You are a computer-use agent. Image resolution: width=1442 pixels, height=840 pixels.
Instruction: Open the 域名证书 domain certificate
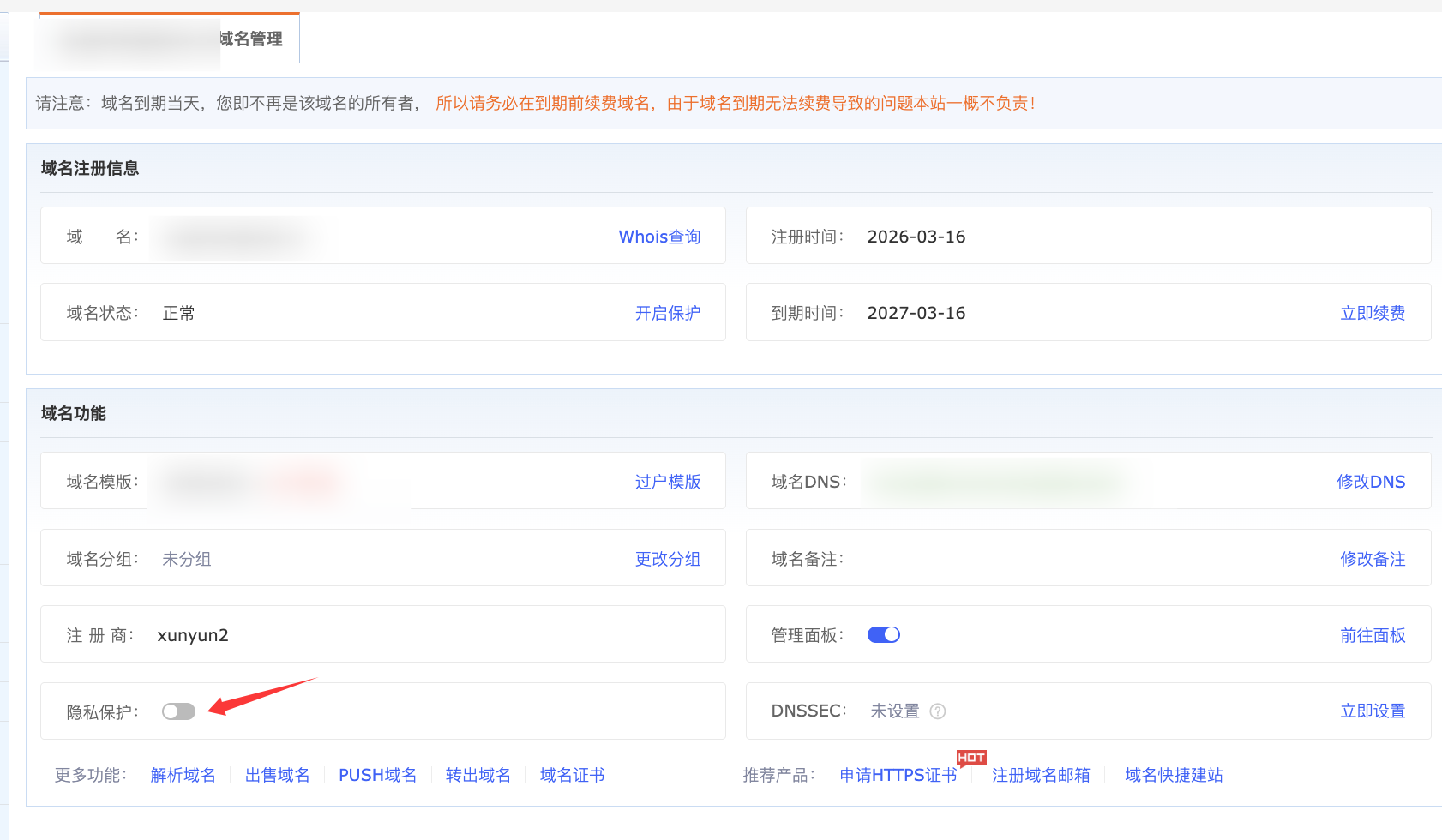tap(572, 775)
